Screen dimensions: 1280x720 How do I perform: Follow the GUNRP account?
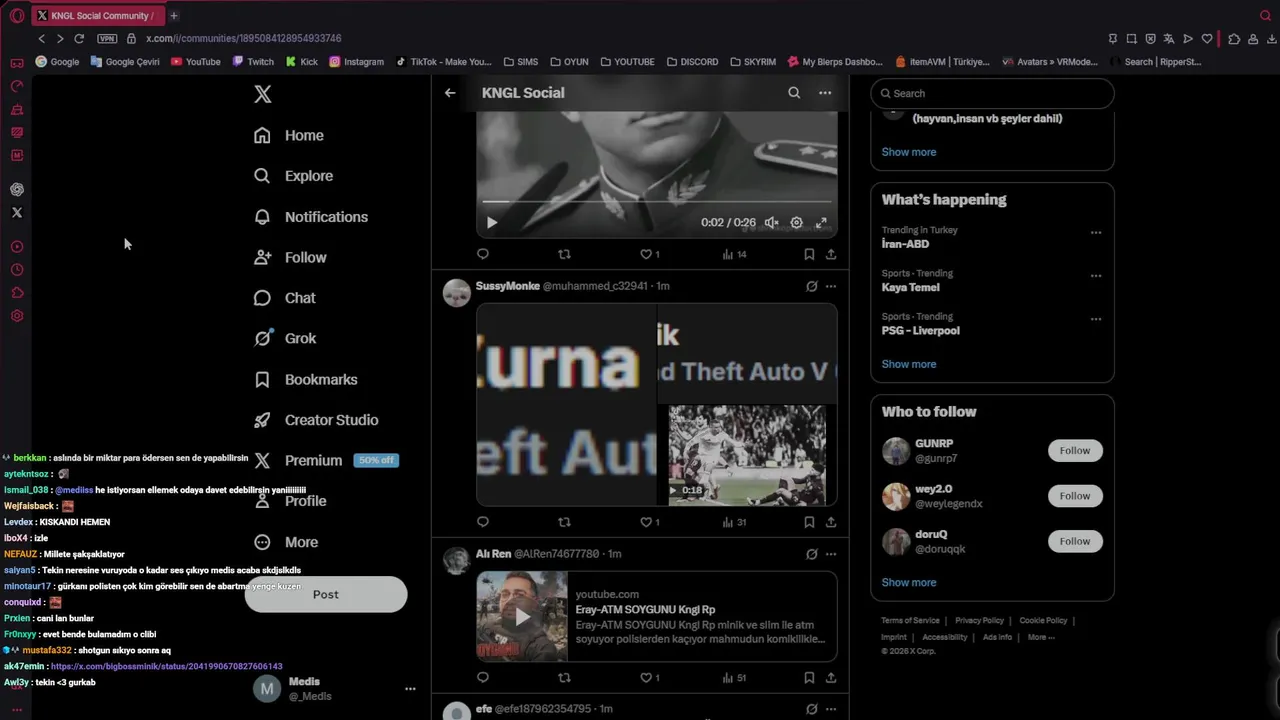coord(1075,451)
